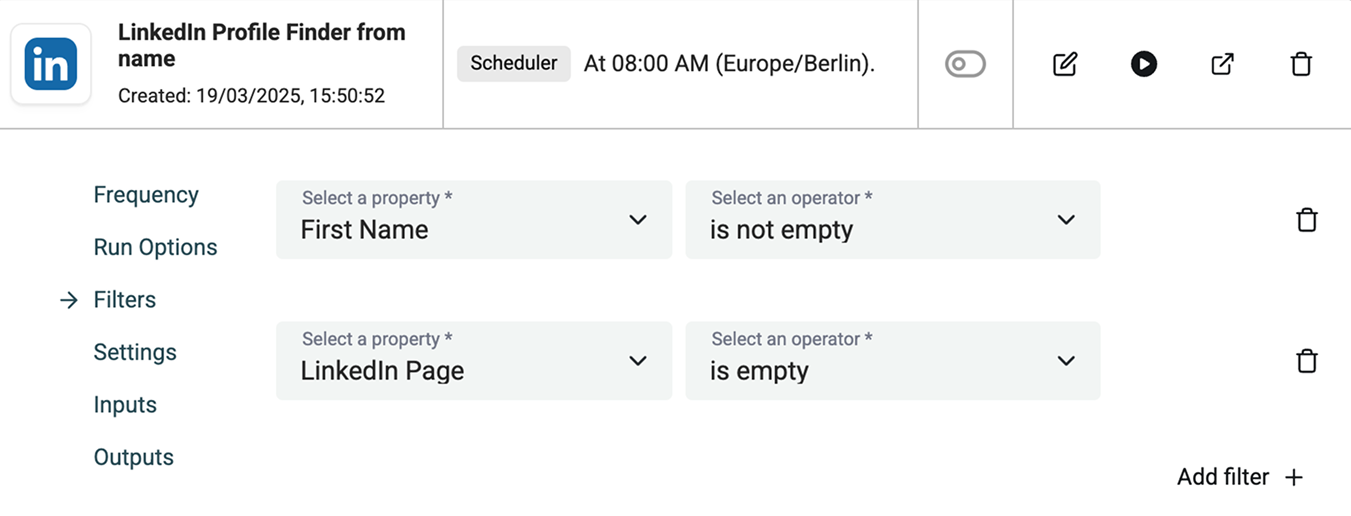Click the LinkedIn app logo icon
This screenshot has height=516, width=1351.
click(51, 64)
